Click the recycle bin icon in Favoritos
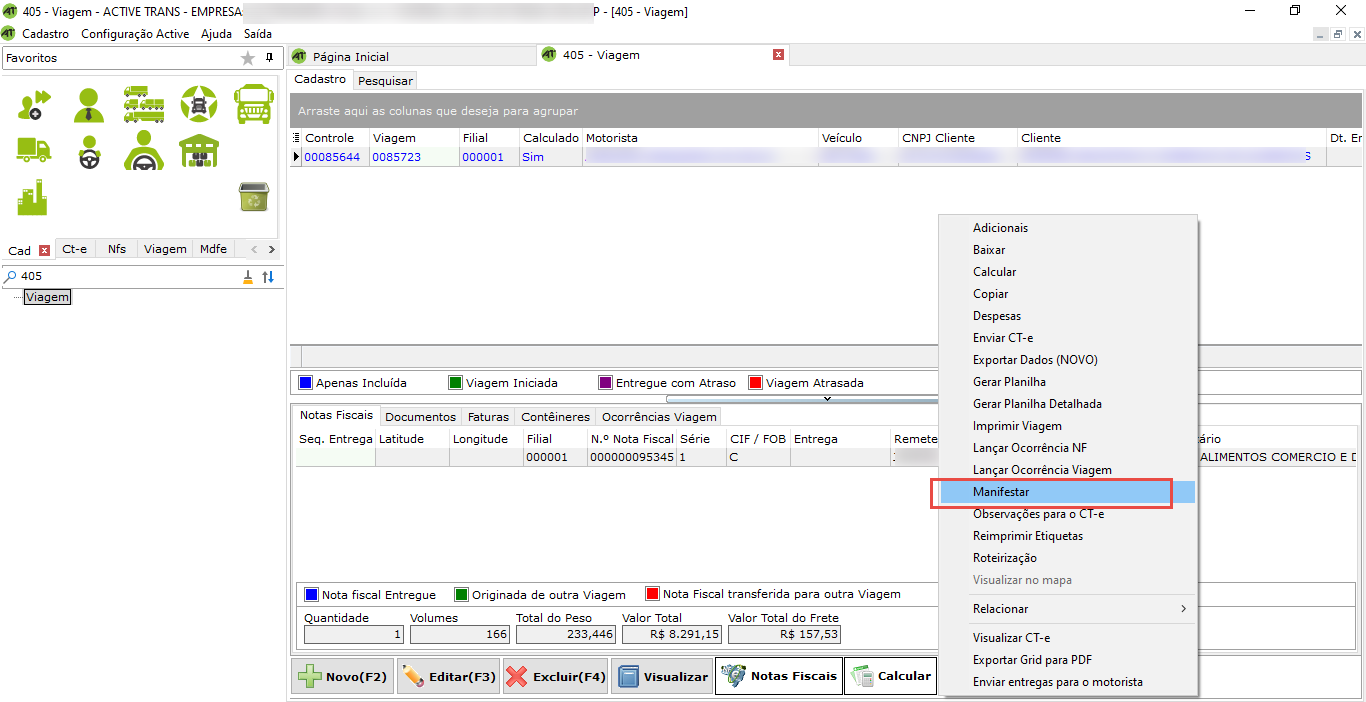 click(x=253, y=197)
